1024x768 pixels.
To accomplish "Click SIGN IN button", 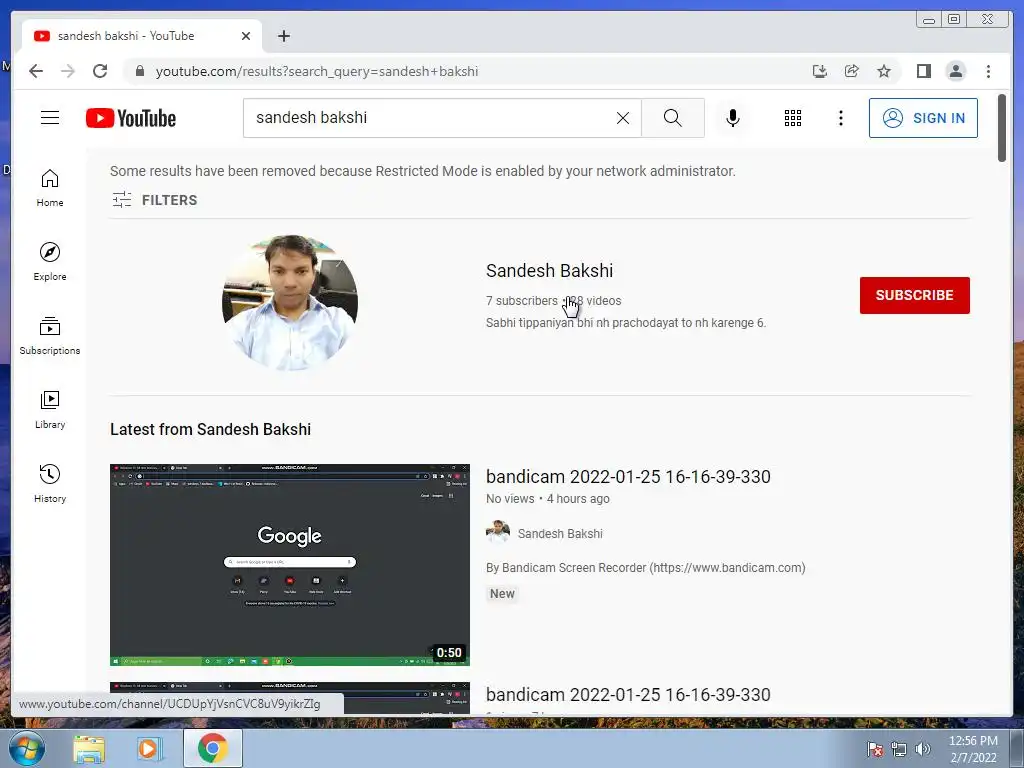I will coord(923,118).
